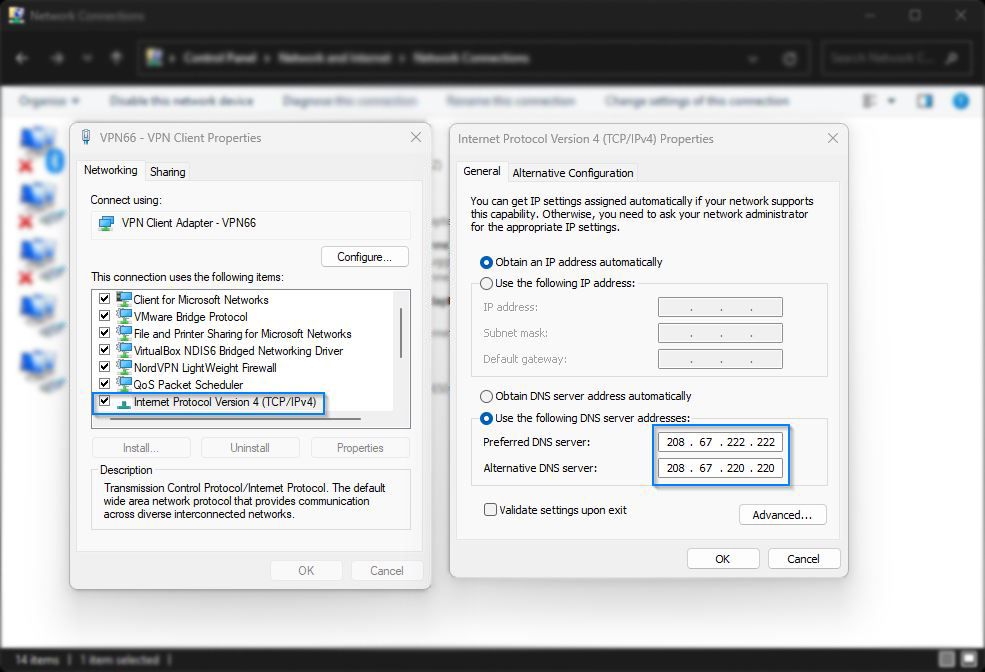Screen dimensions: 985x672
Task: Click the Configure button
Action: click(x=364, y=256)
